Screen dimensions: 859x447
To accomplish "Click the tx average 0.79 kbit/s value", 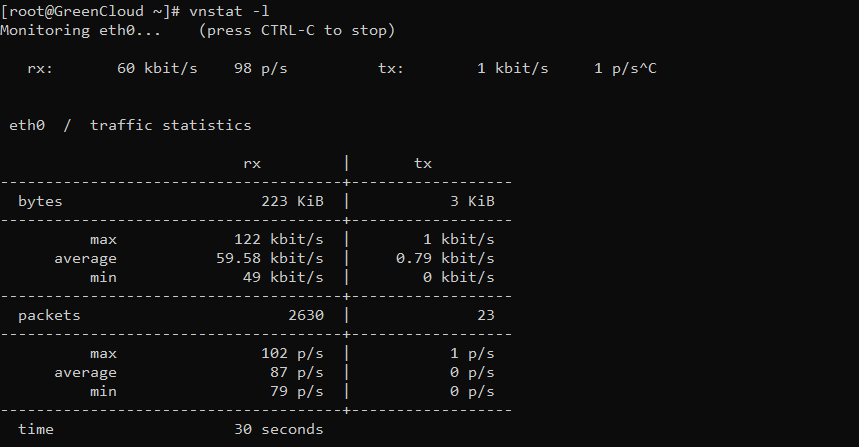I will [x=445, y=258].
